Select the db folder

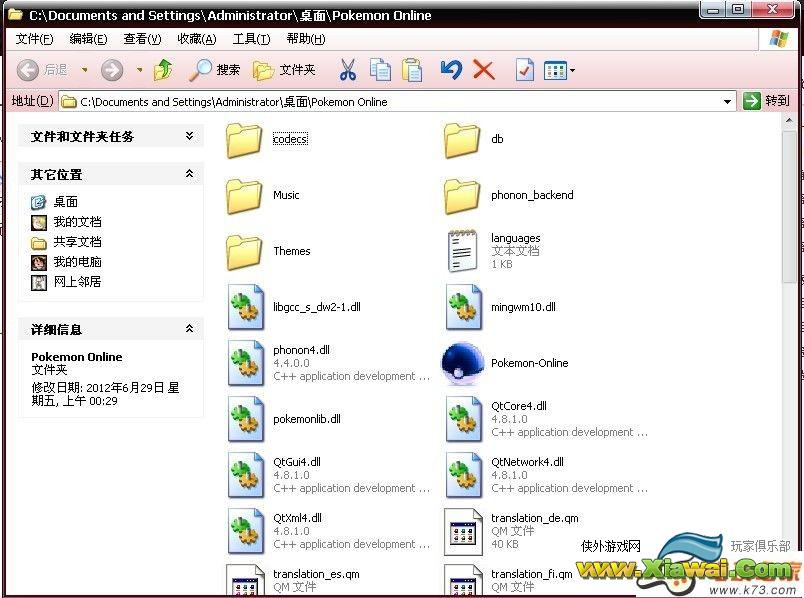[x=474, y=139]
